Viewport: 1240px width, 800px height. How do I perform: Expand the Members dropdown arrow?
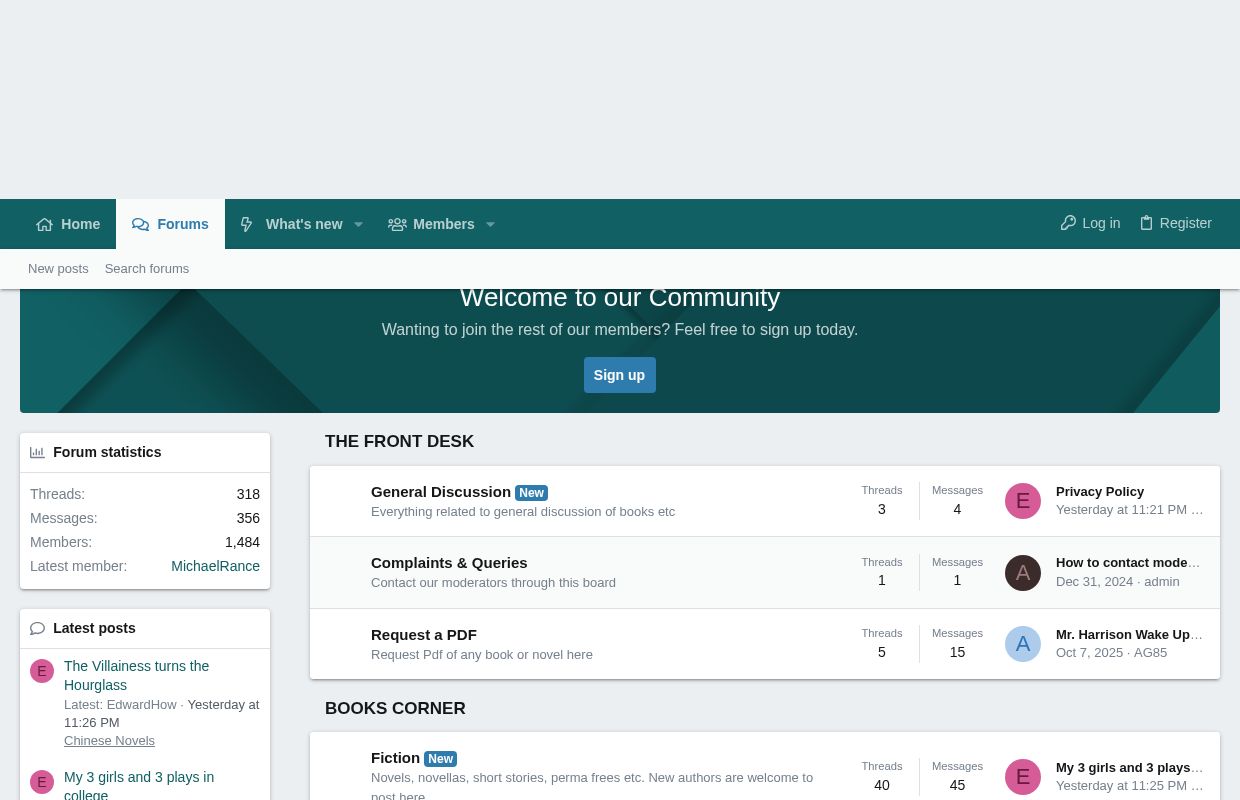[490, 225]
